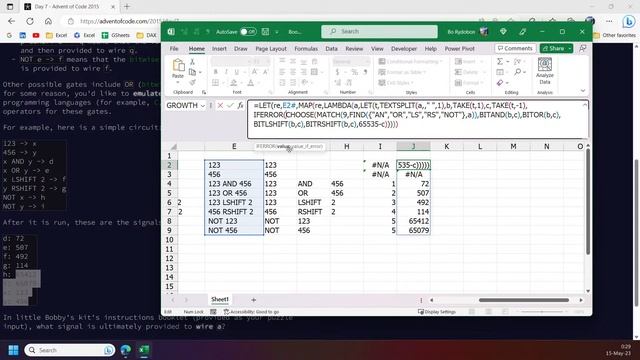This screenshot has width=640, height=360.
Task: Click the Windows Start button
Action: point(13,350)
